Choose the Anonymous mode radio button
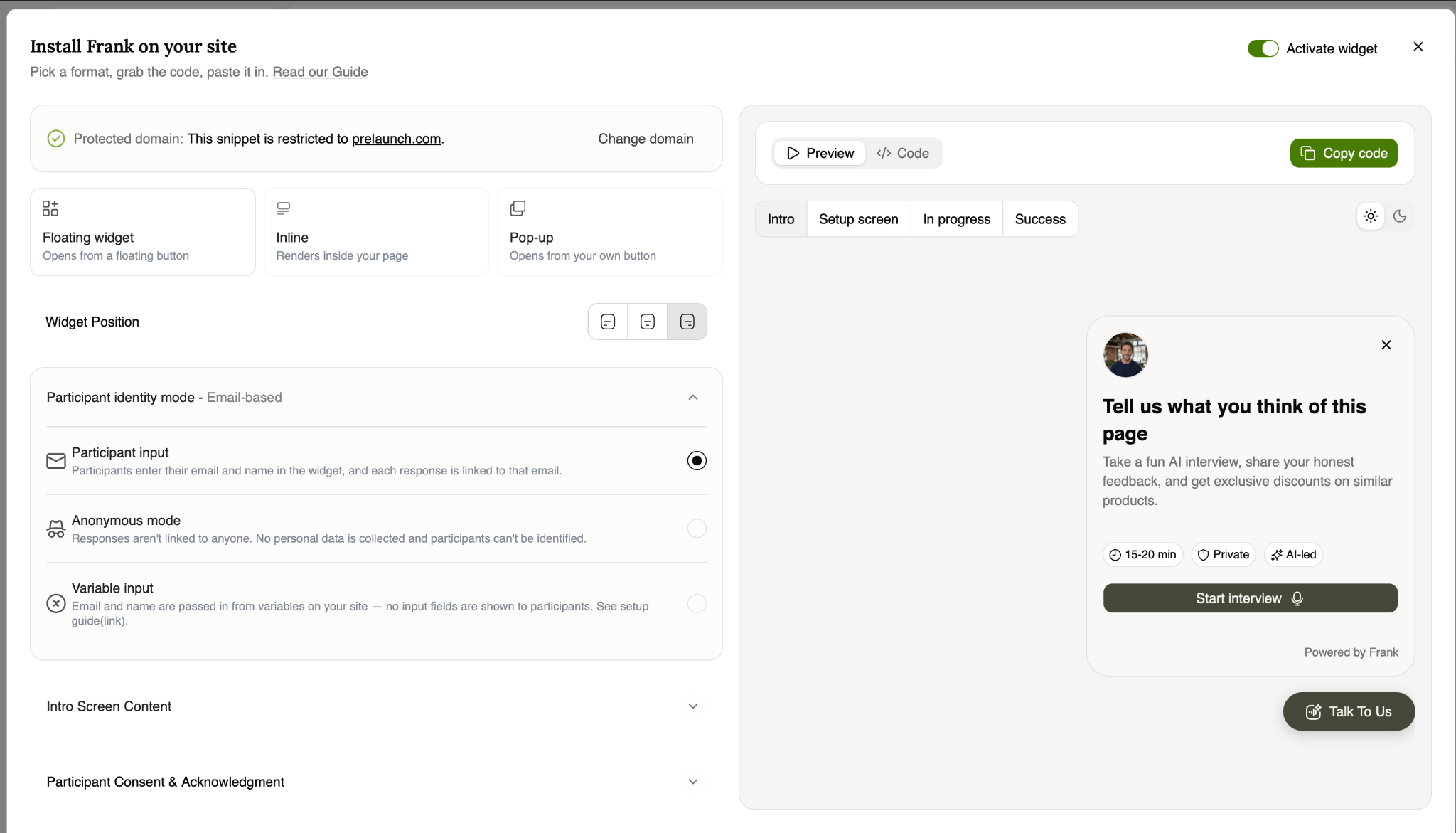 click(x=697, y=529)
